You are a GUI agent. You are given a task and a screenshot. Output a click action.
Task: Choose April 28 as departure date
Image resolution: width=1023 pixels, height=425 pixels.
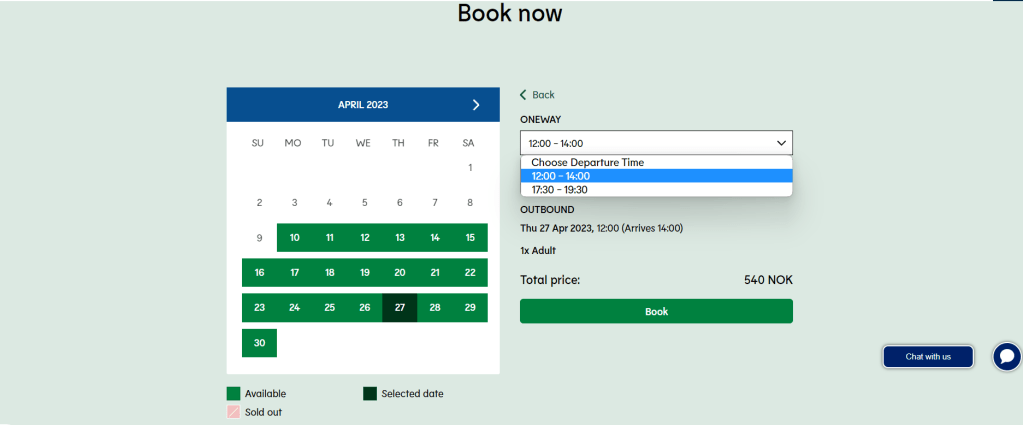point(434,308)
